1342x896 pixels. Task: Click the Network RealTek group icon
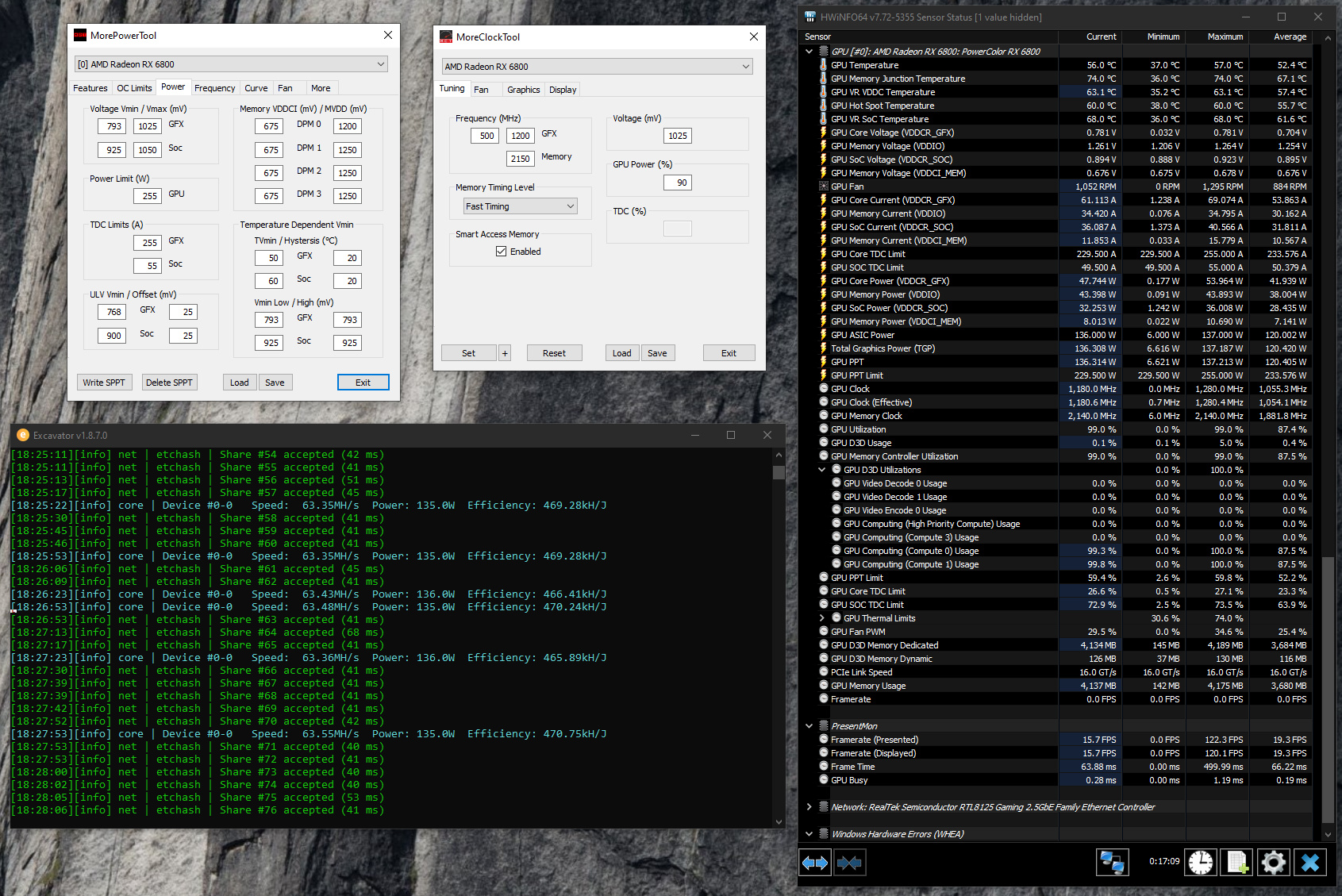pyautogui.click(x=824, y=807)
